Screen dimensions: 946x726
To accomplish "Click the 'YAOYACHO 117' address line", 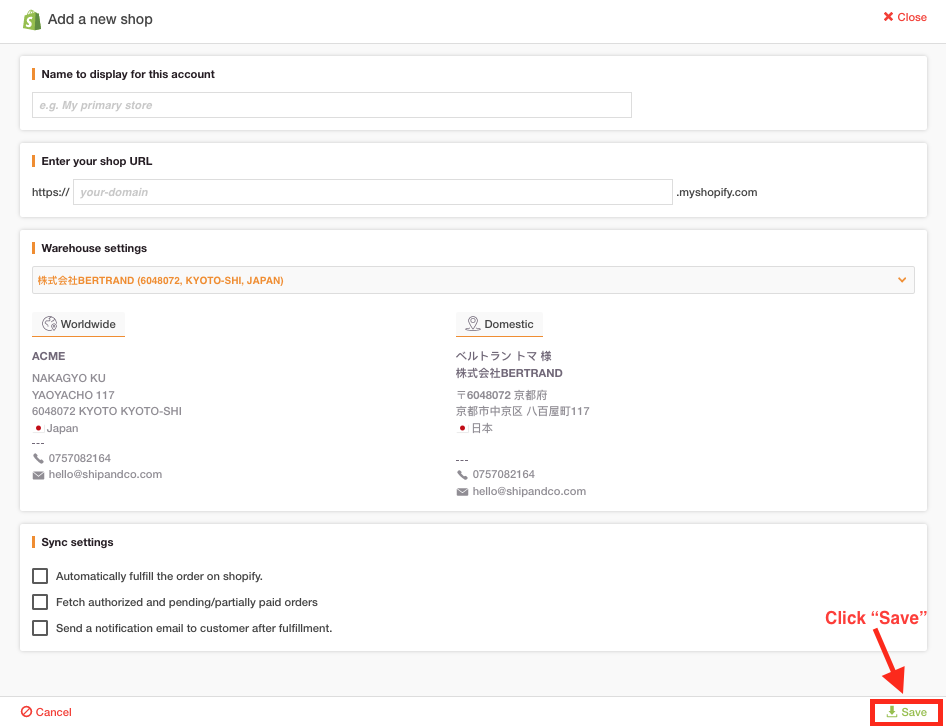I will coord(73,395).
